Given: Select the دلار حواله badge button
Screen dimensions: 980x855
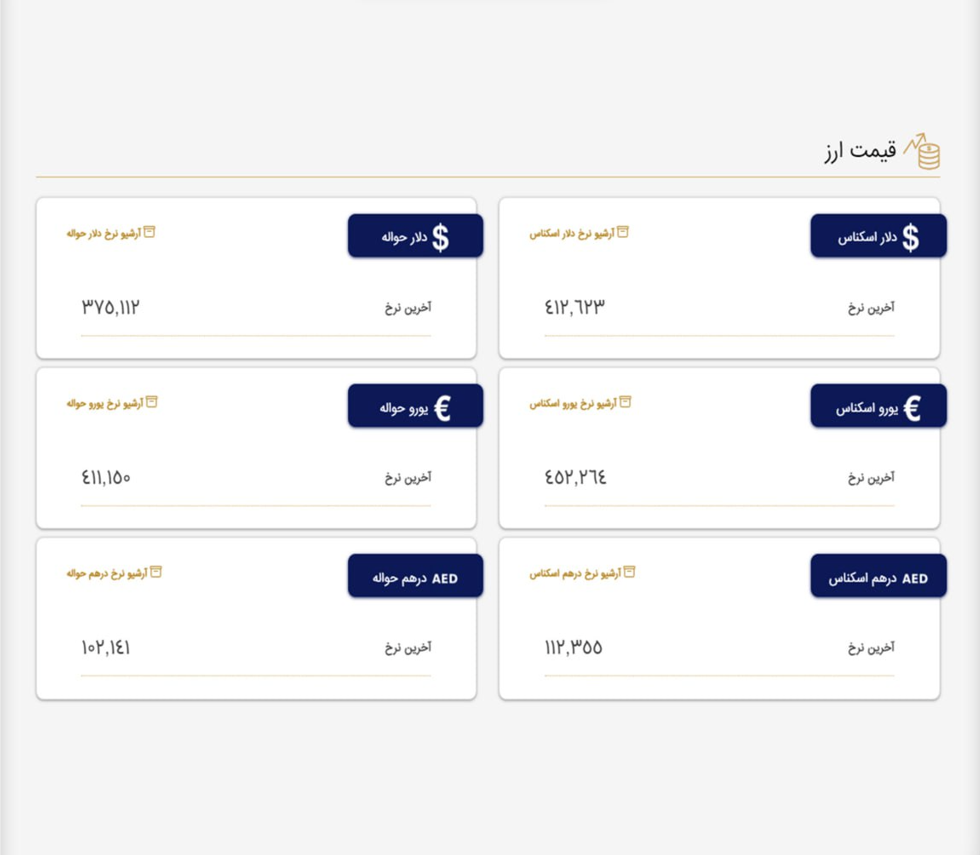Looking at the screenshot, I should [415, 236].
